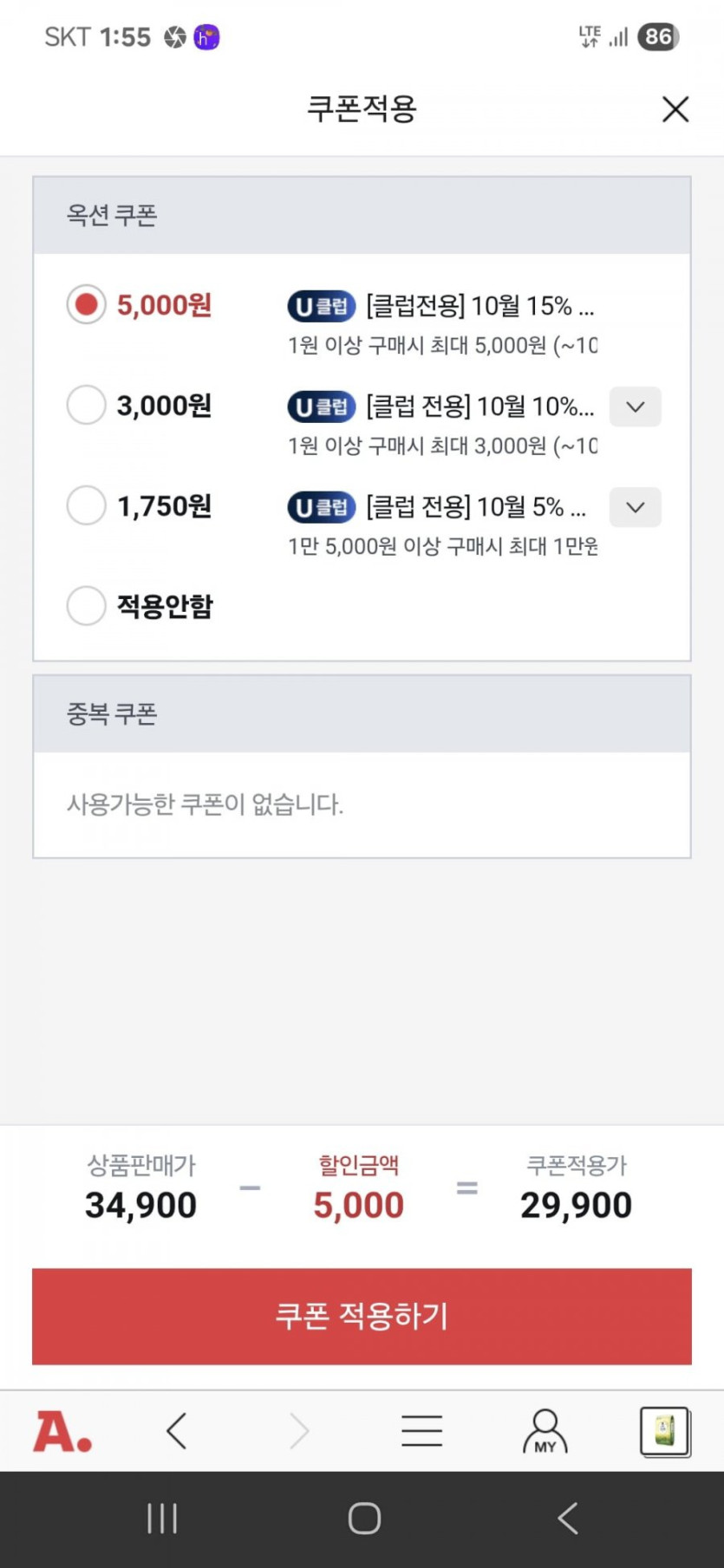Tap the 쿠폰 적용하기 button
Screen dimensions: 724x1568
(x=362, y=1316)
